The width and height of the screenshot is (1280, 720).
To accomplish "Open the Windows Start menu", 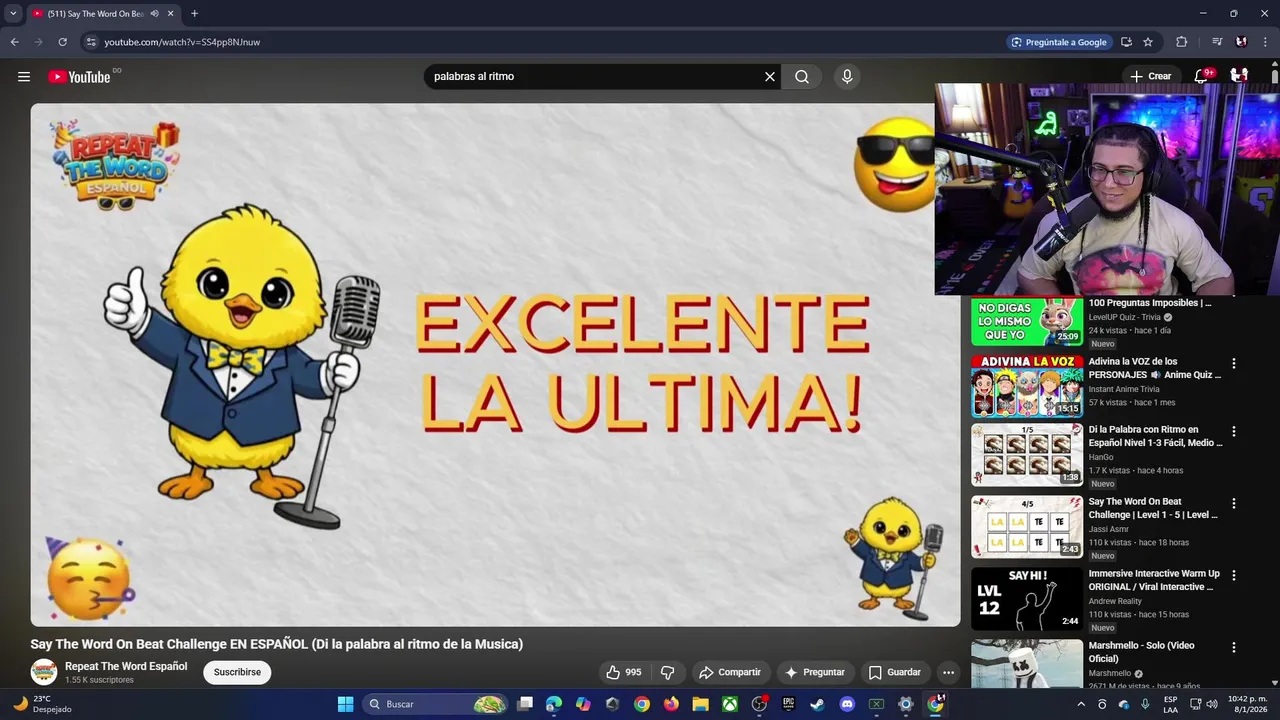I will pyautogui.click(x=345, y=704).
